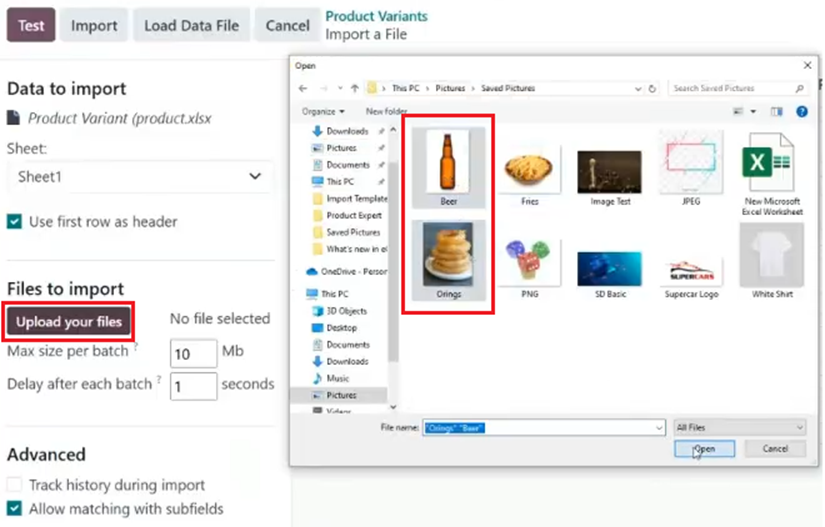Toggle Use first row as header checkbox
Viewport: 825px width, 527px height.
pos(15,222)
